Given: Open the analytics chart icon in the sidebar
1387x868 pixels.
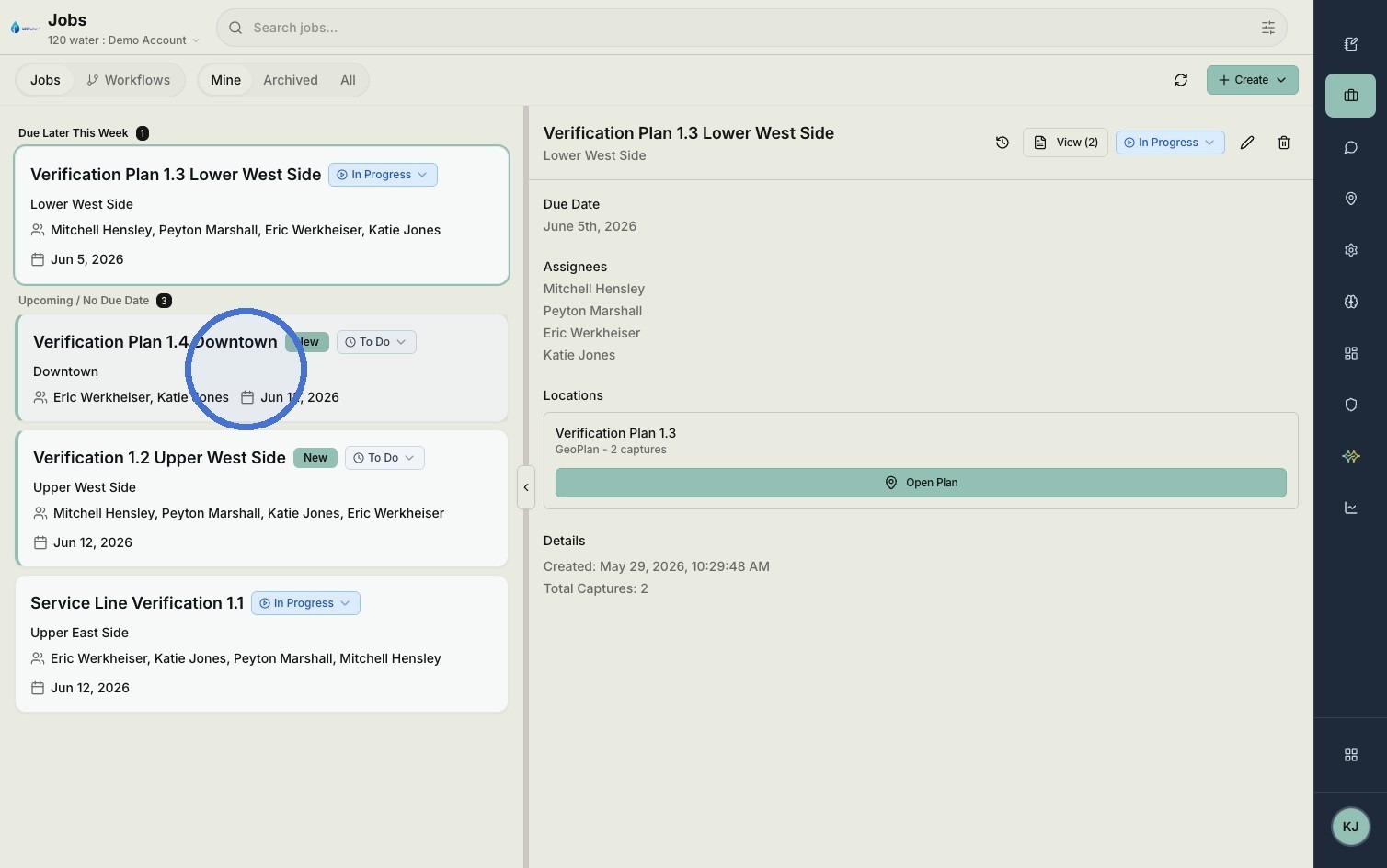Looking at the screenshot, I should pos(1350,508).
